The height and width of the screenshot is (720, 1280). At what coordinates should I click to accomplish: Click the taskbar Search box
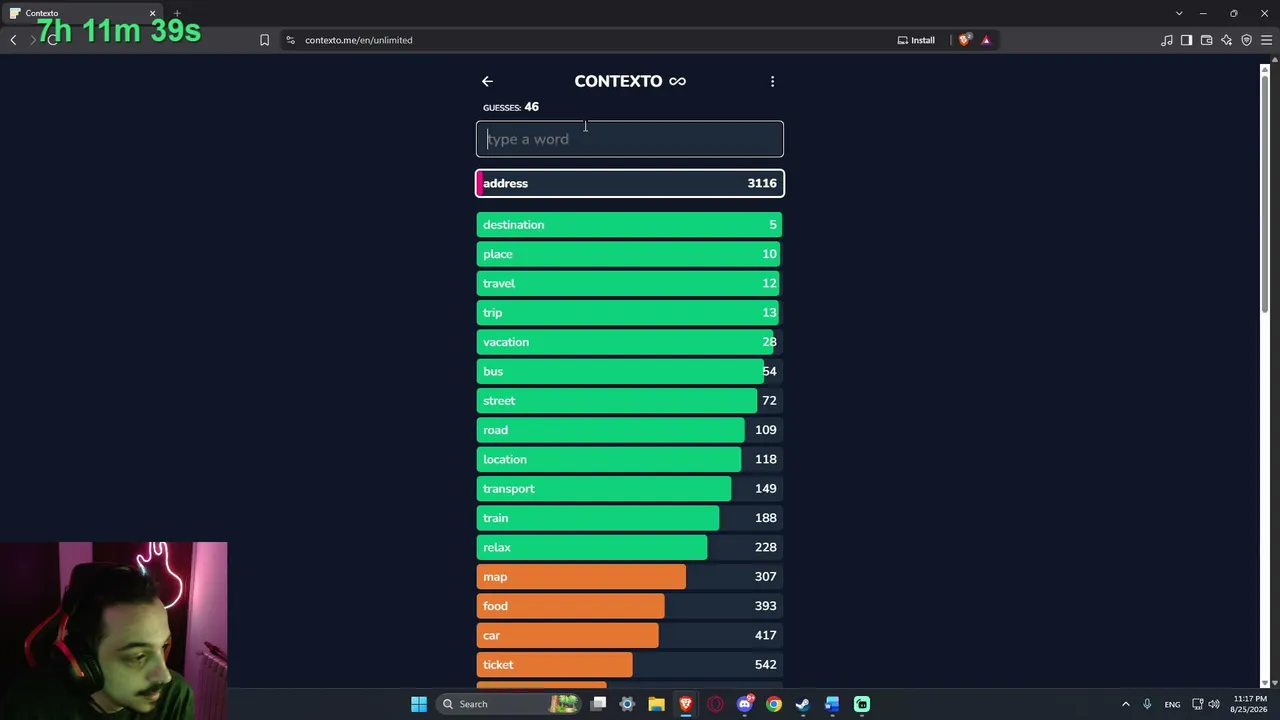[x=510, y=704]
